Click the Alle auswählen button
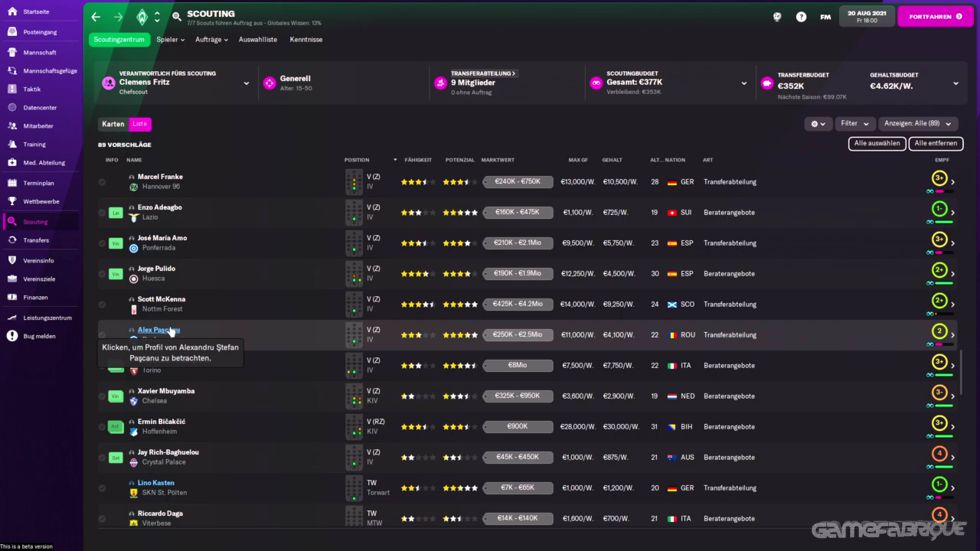This screenshot has width=980, height=551. click(x=877, y=143)
